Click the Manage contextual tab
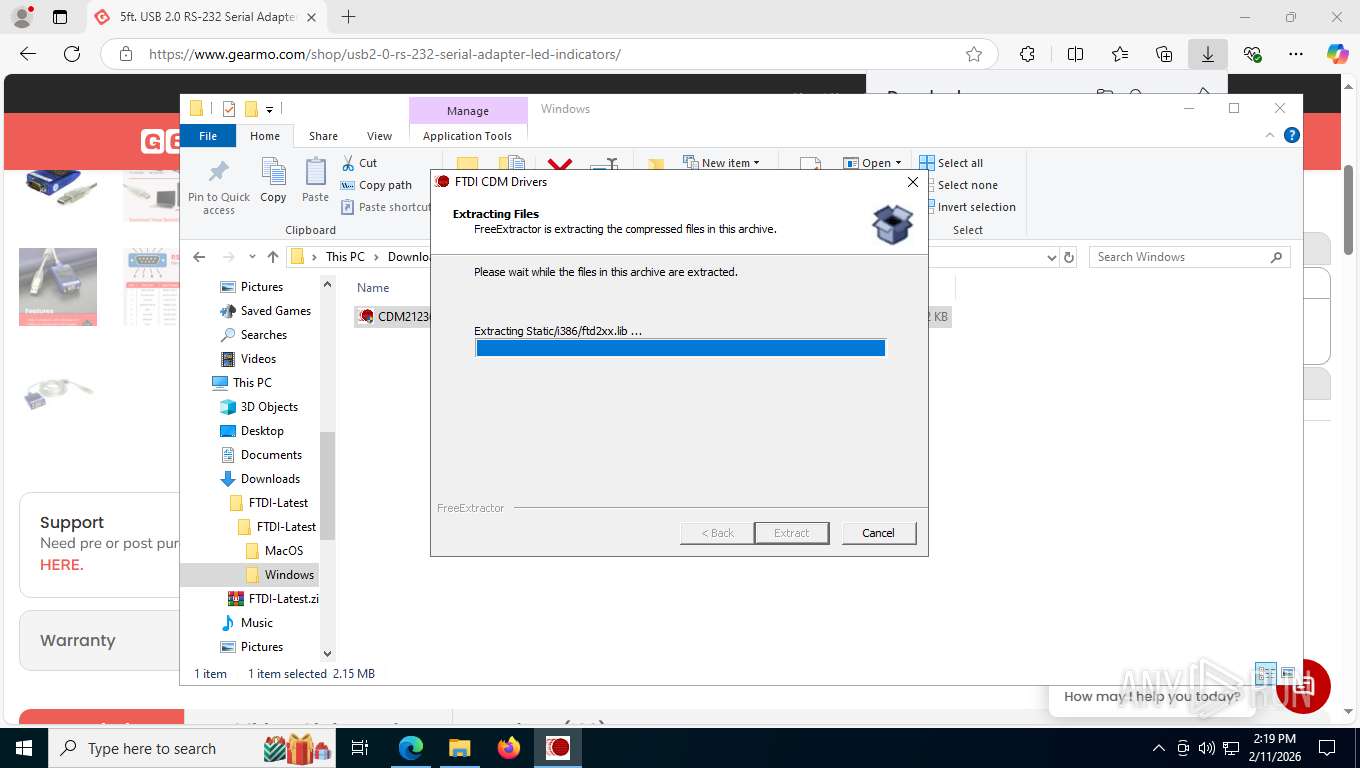Image resolution: width=1360 pixels, height=768 pixels. tap(468, 111)
